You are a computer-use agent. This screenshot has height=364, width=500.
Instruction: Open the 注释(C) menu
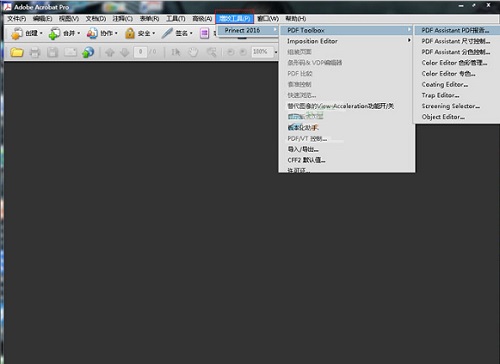tap(122, 19)
